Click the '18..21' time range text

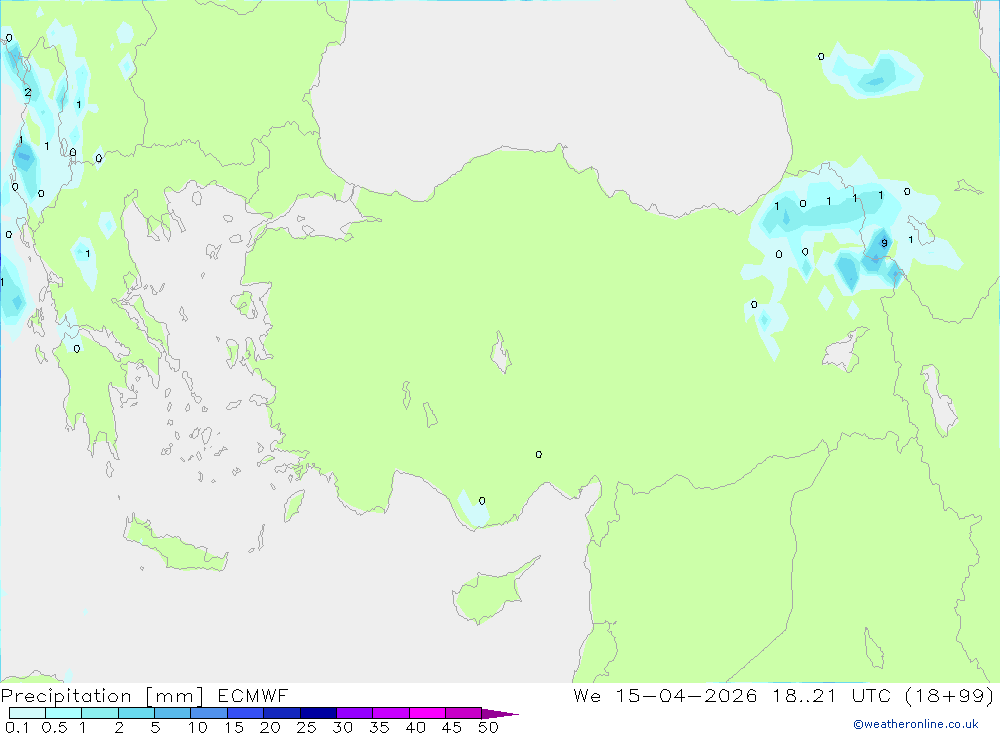click(x=804, y=695)
